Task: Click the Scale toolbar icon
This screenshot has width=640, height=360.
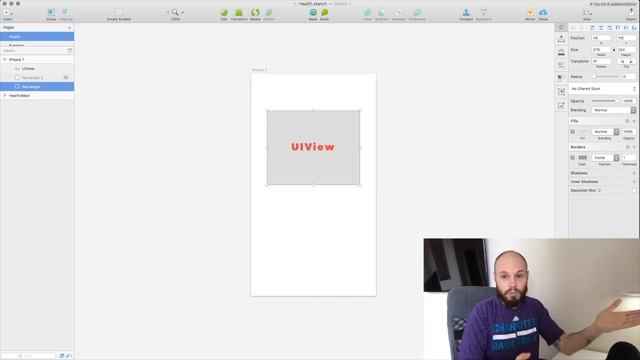Action: click(x=324, y=12)
